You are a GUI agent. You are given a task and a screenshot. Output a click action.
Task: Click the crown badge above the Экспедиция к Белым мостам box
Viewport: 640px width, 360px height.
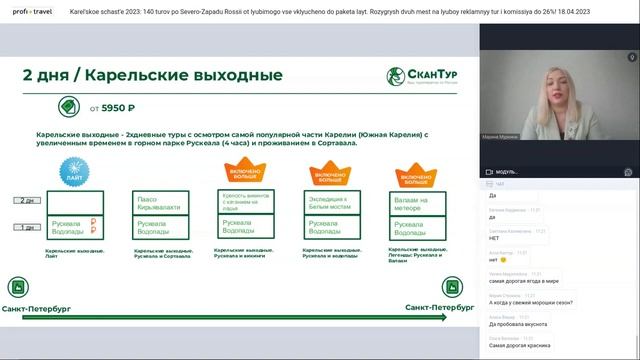tap(330, 173)
